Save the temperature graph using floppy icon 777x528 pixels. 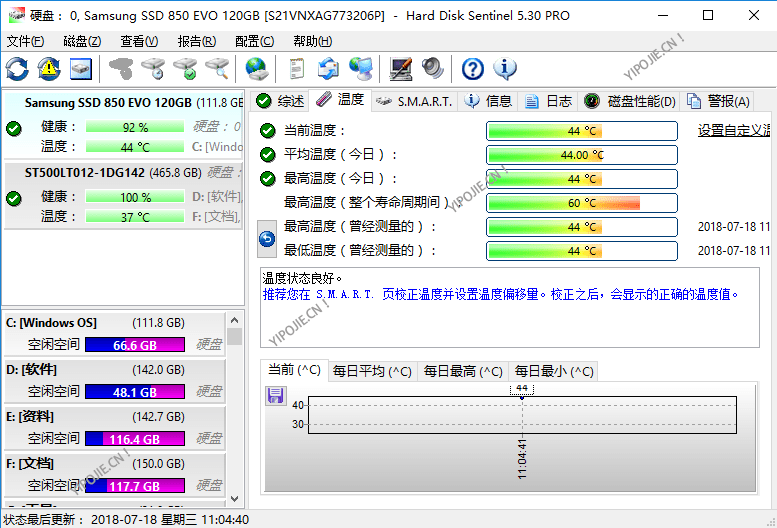point(276,397)
